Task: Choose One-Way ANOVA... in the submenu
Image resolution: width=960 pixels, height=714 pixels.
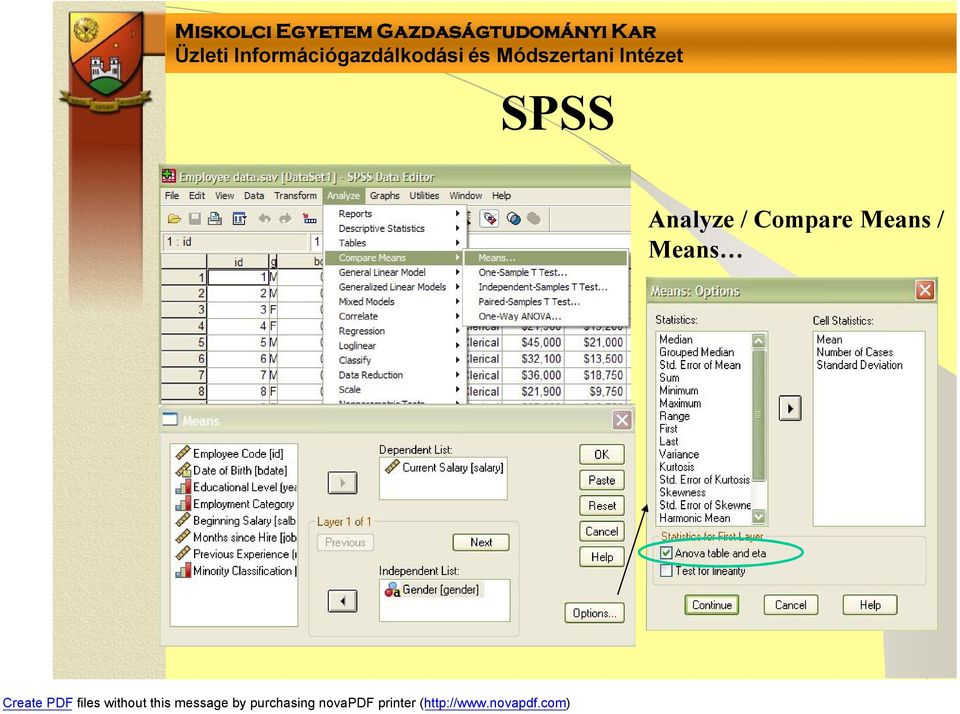Action: pyautogui.click(x=546, y=317)
